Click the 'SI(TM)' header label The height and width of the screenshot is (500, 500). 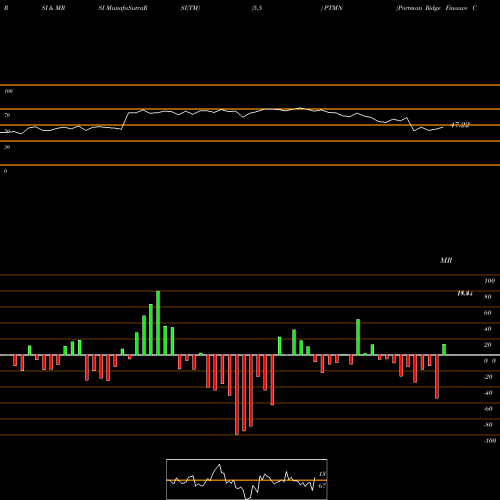pyautogui.click(x=190, y=8)
